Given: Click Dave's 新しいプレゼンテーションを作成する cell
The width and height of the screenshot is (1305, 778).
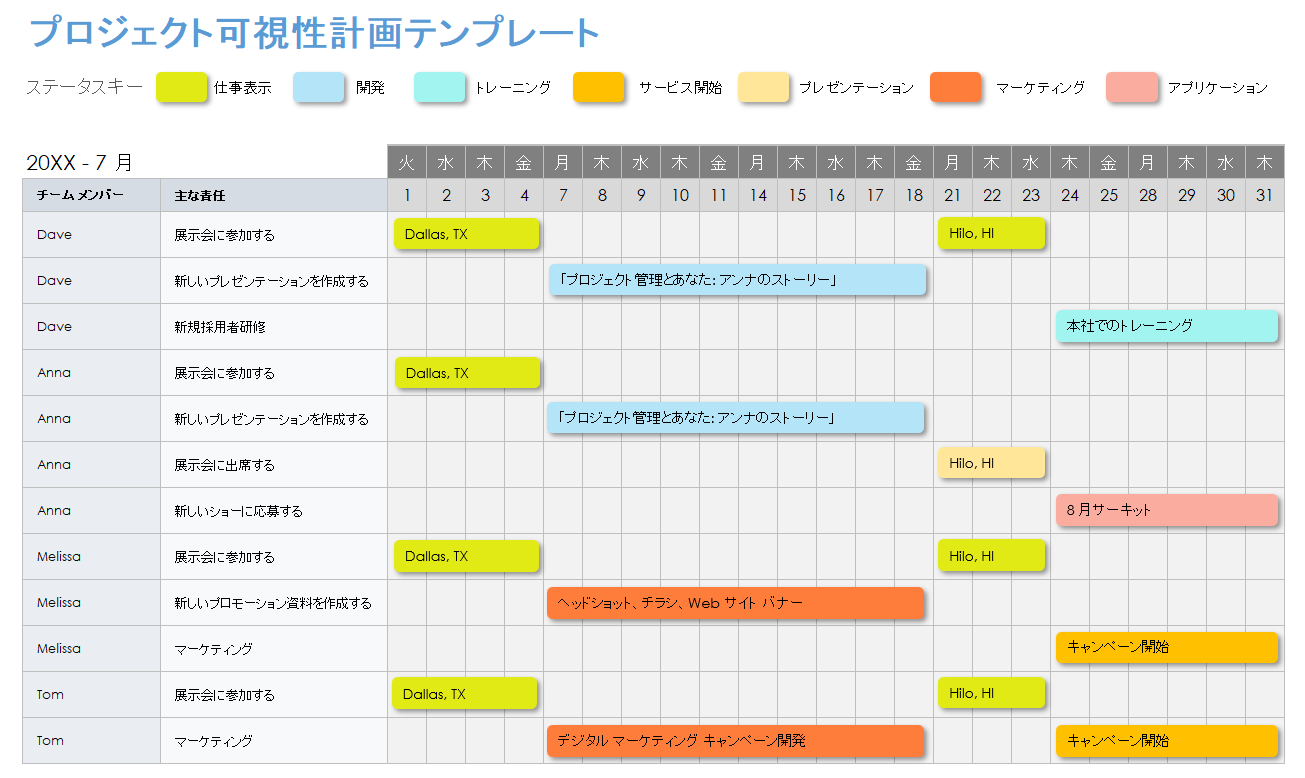Looking at the screenshot, I should (274, 281).
